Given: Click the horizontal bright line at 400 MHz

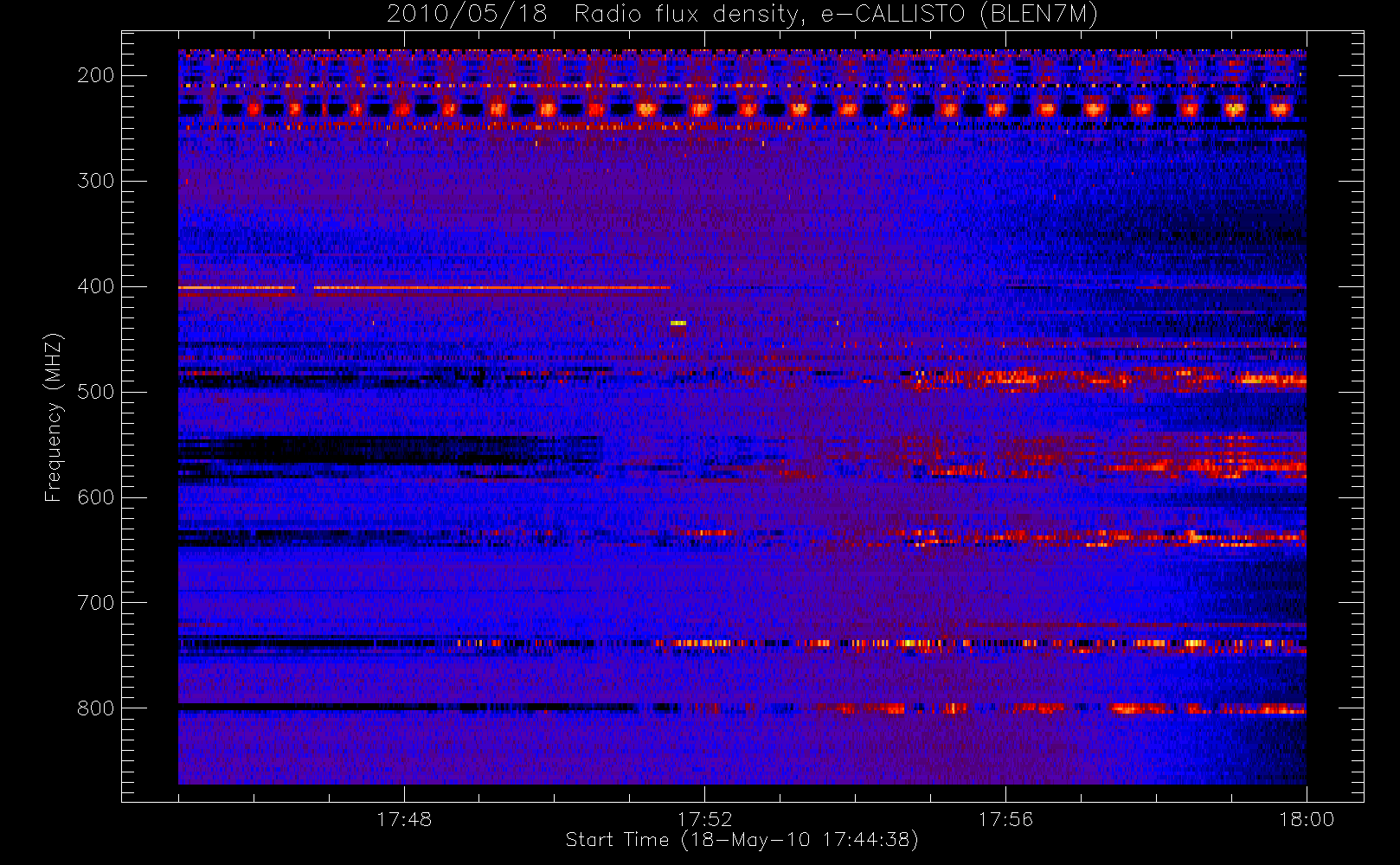Looking at the screenshot, I should point(424,287).
